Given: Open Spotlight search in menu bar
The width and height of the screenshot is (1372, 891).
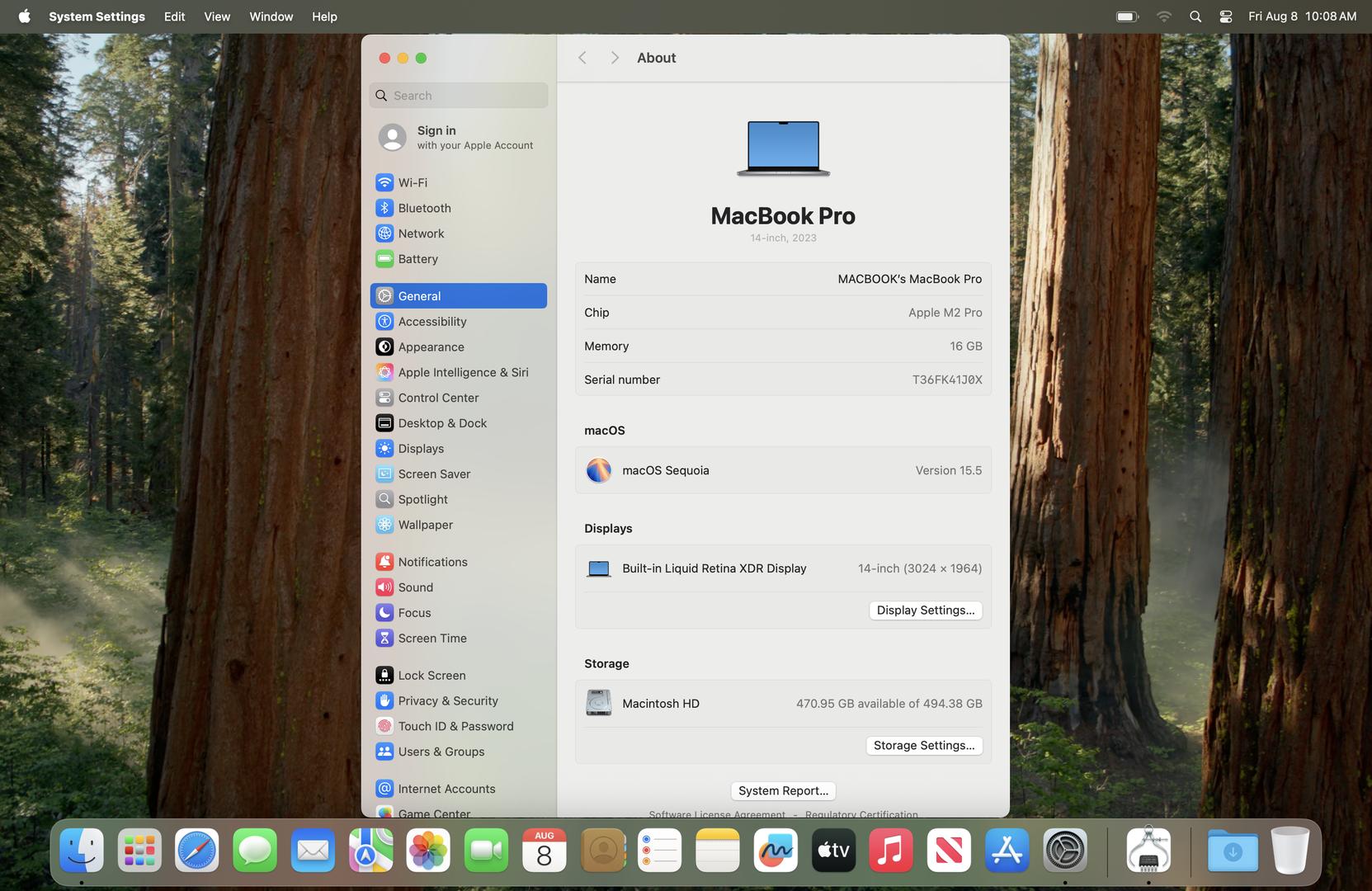Looking at the screenshot, I should [1195, 16].
